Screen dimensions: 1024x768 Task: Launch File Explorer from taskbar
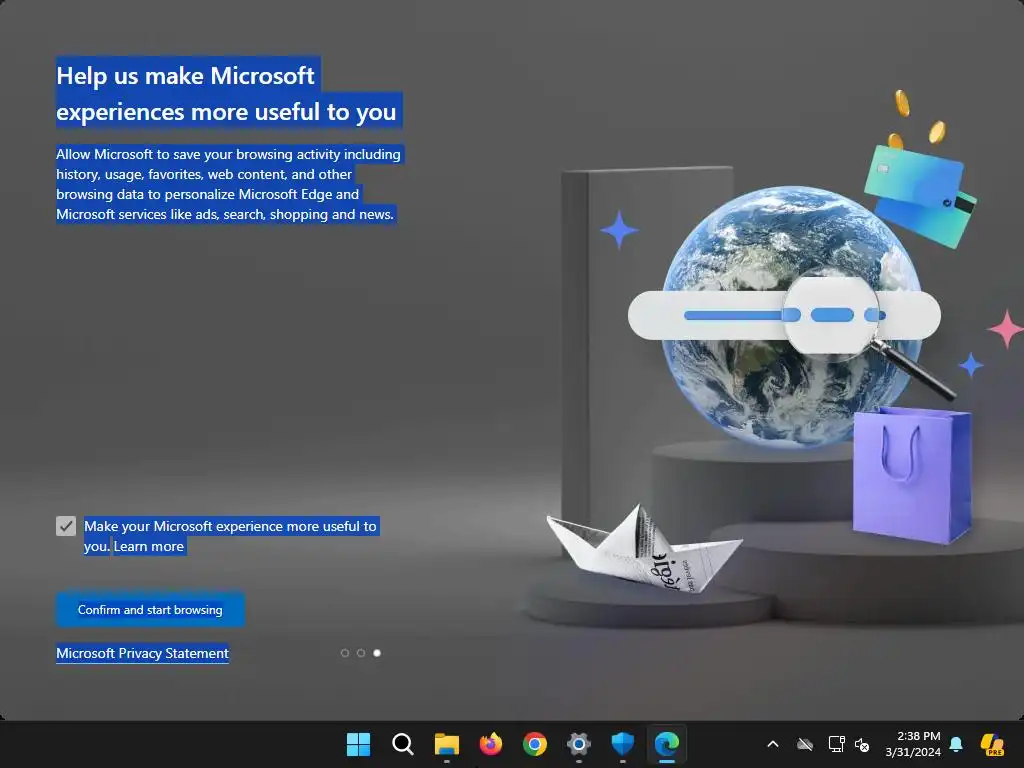click(x=447, y=744)
